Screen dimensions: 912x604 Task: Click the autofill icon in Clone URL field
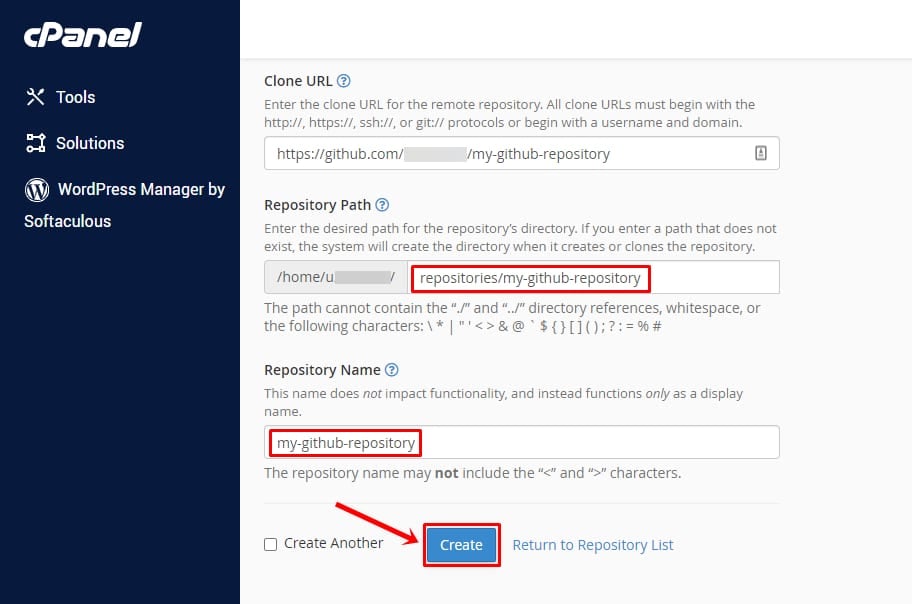760,154
